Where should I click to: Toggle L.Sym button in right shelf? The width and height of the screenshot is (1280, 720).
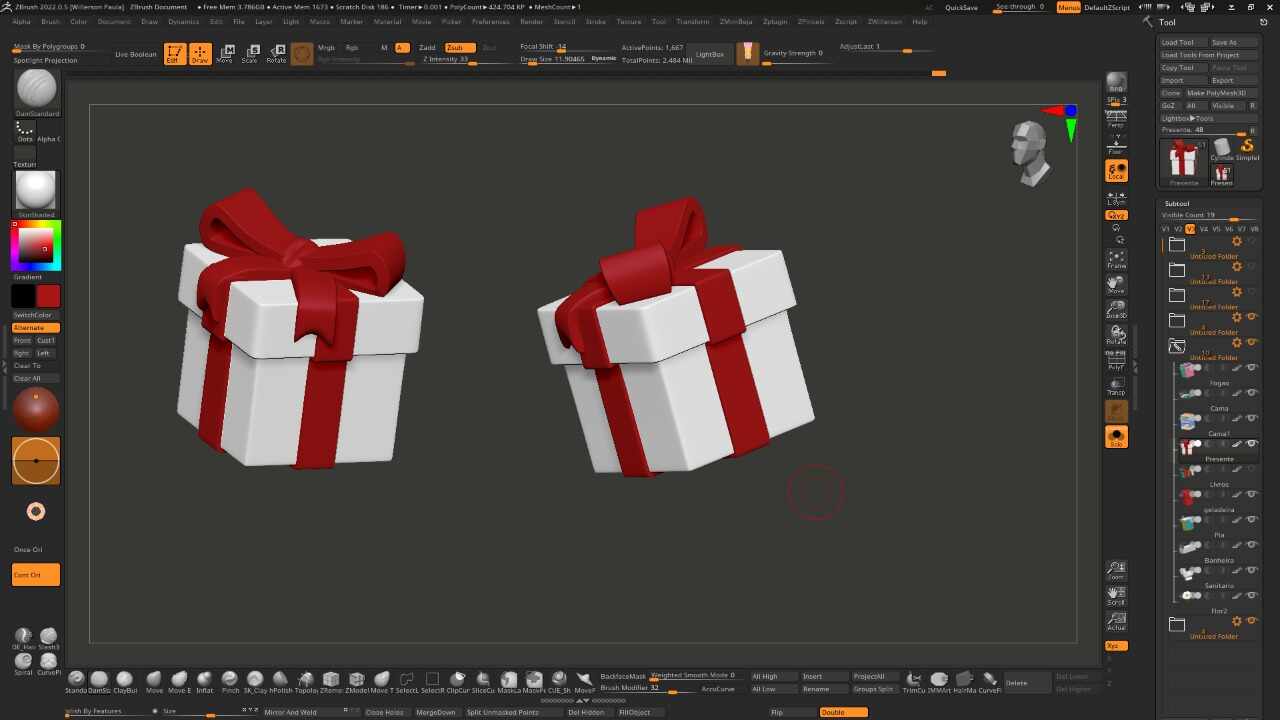click(x=1116, y=197)
